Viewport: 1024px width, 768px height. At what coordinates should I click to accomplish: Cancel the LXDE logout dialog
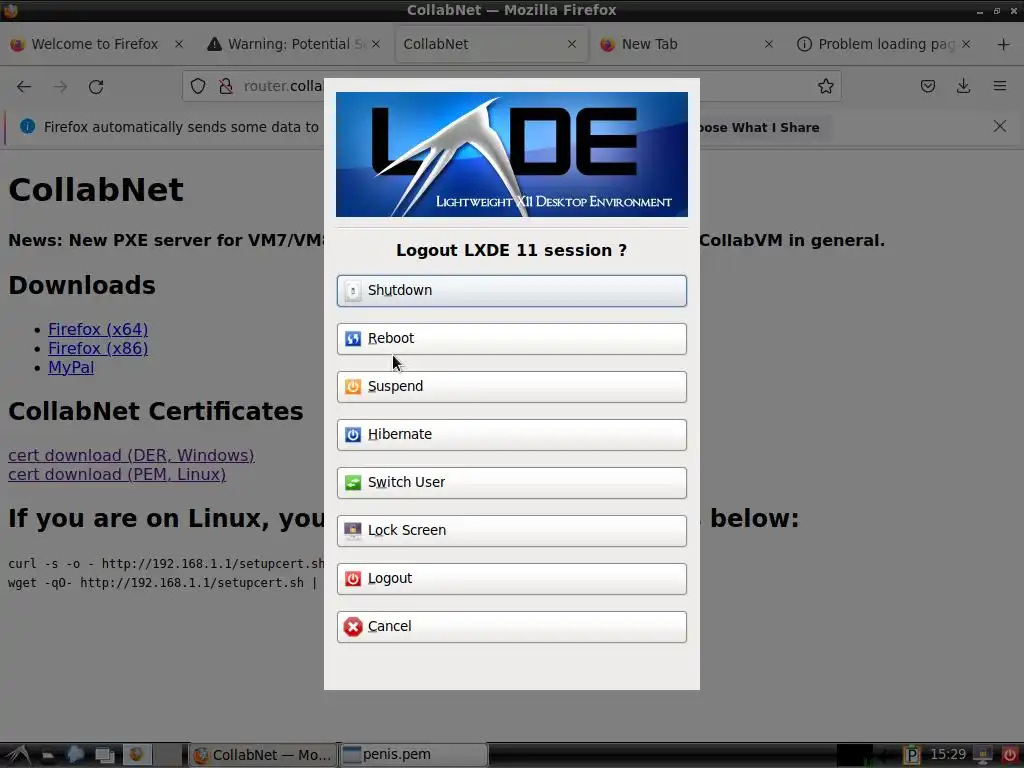pos(511,626)
